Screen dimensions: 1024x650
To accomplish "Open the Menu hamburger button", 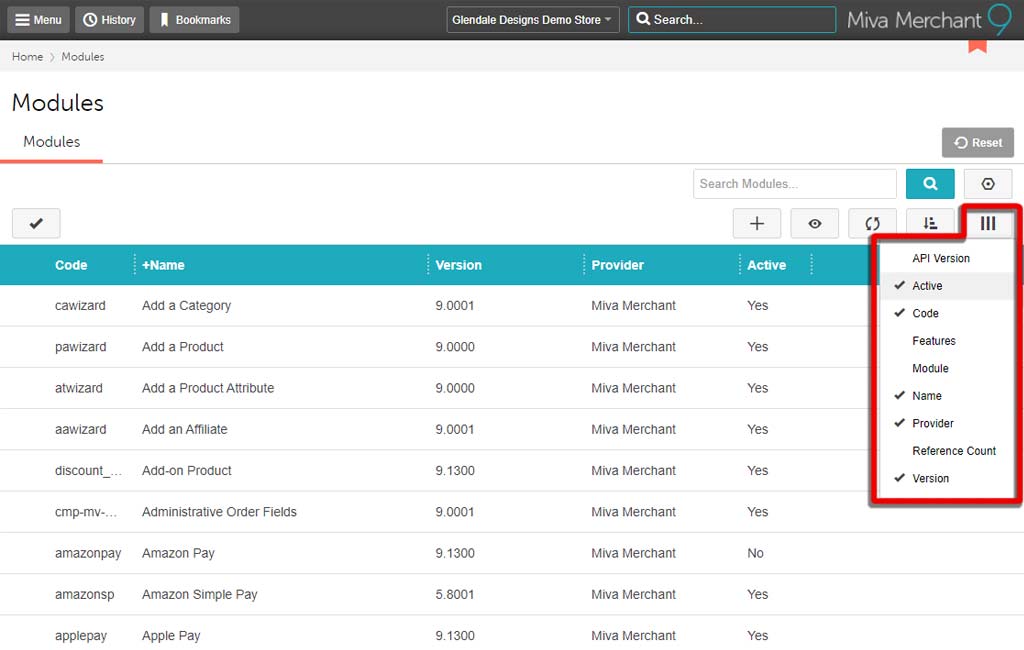I will [39, 20].
